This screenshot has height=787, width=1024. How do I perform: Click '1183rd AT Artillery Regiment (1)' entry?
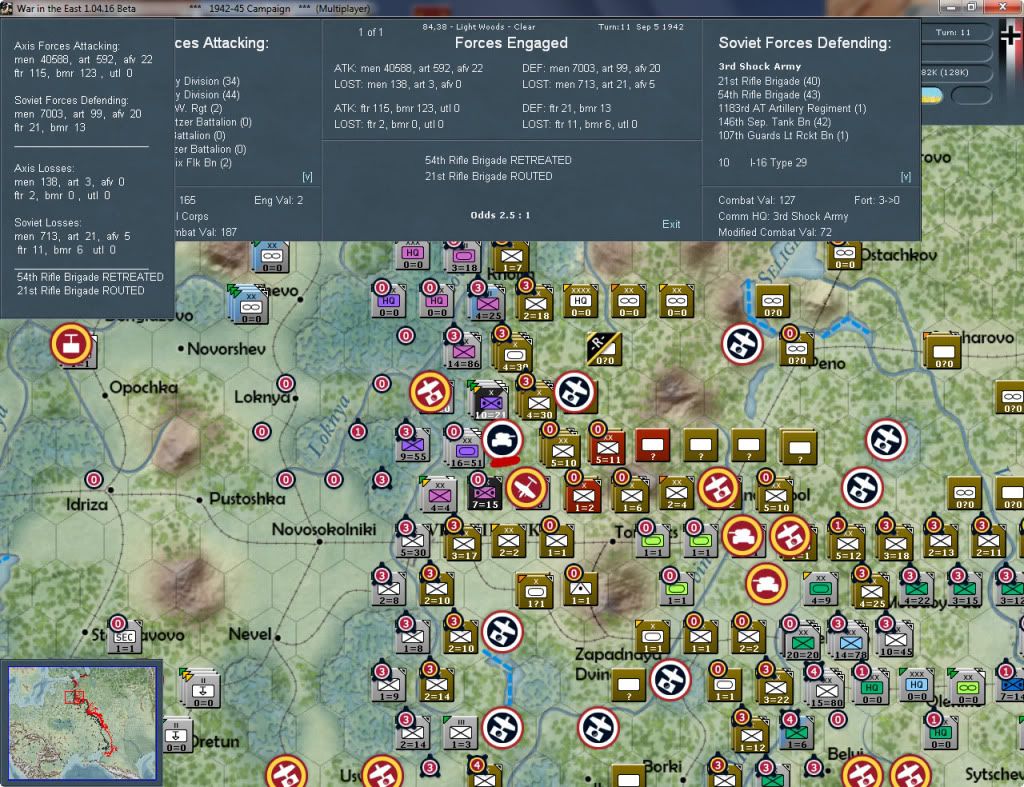[x=792, y=108]
